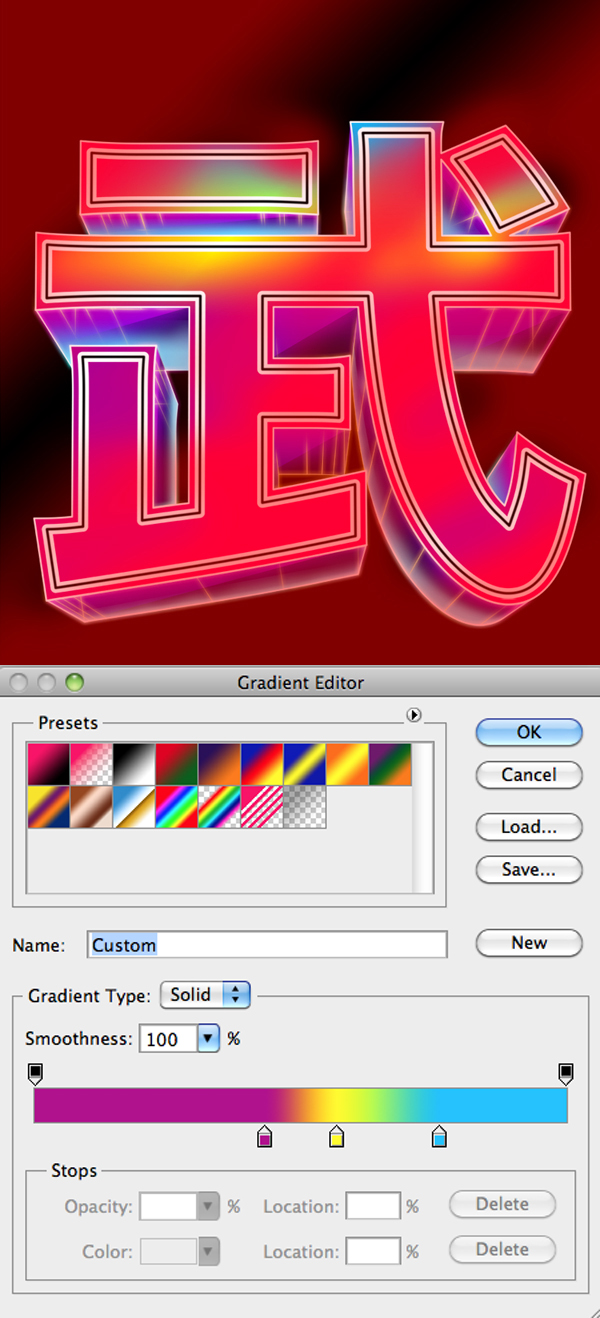Select the pink transparent stripes gradient preset
Image resolution: width=600 pixels, height=1318 pixels.
pos(262,807)
